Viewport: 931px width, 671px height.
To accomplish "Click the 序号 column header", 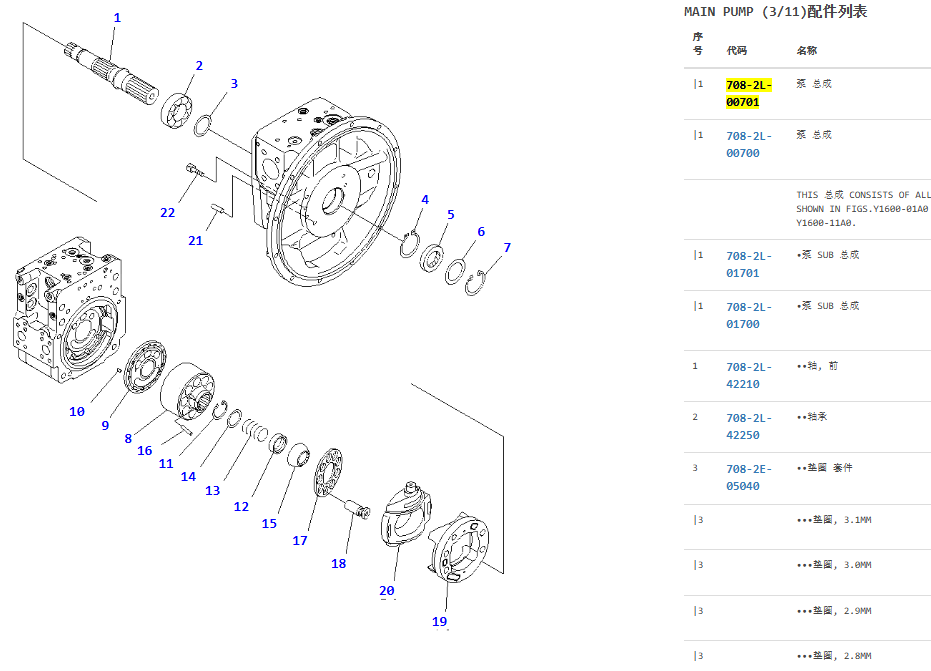I will [x=698, y=43].
